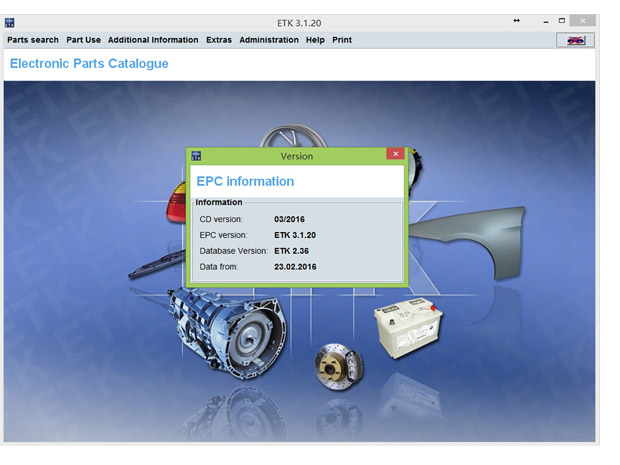620x465 pixels.
Task: Select the Print menu item
Action: [x=342, y=40]
